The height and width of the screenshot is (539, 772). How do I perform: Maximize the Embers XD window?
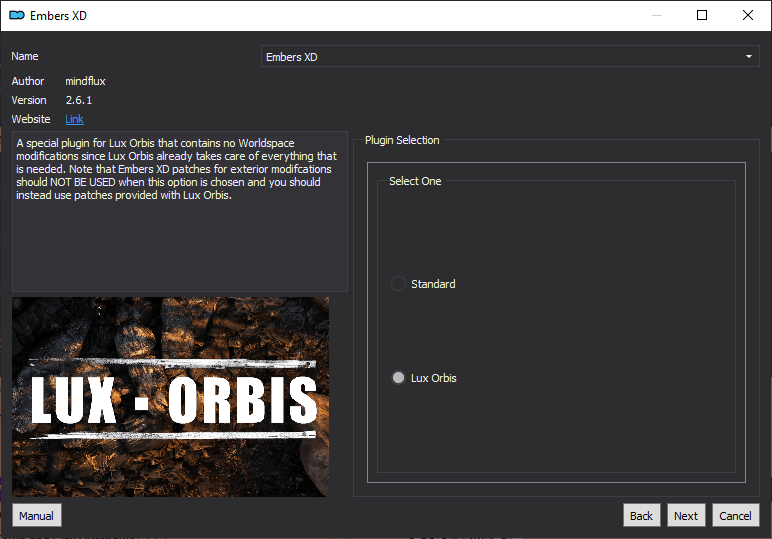click(702, 15)
